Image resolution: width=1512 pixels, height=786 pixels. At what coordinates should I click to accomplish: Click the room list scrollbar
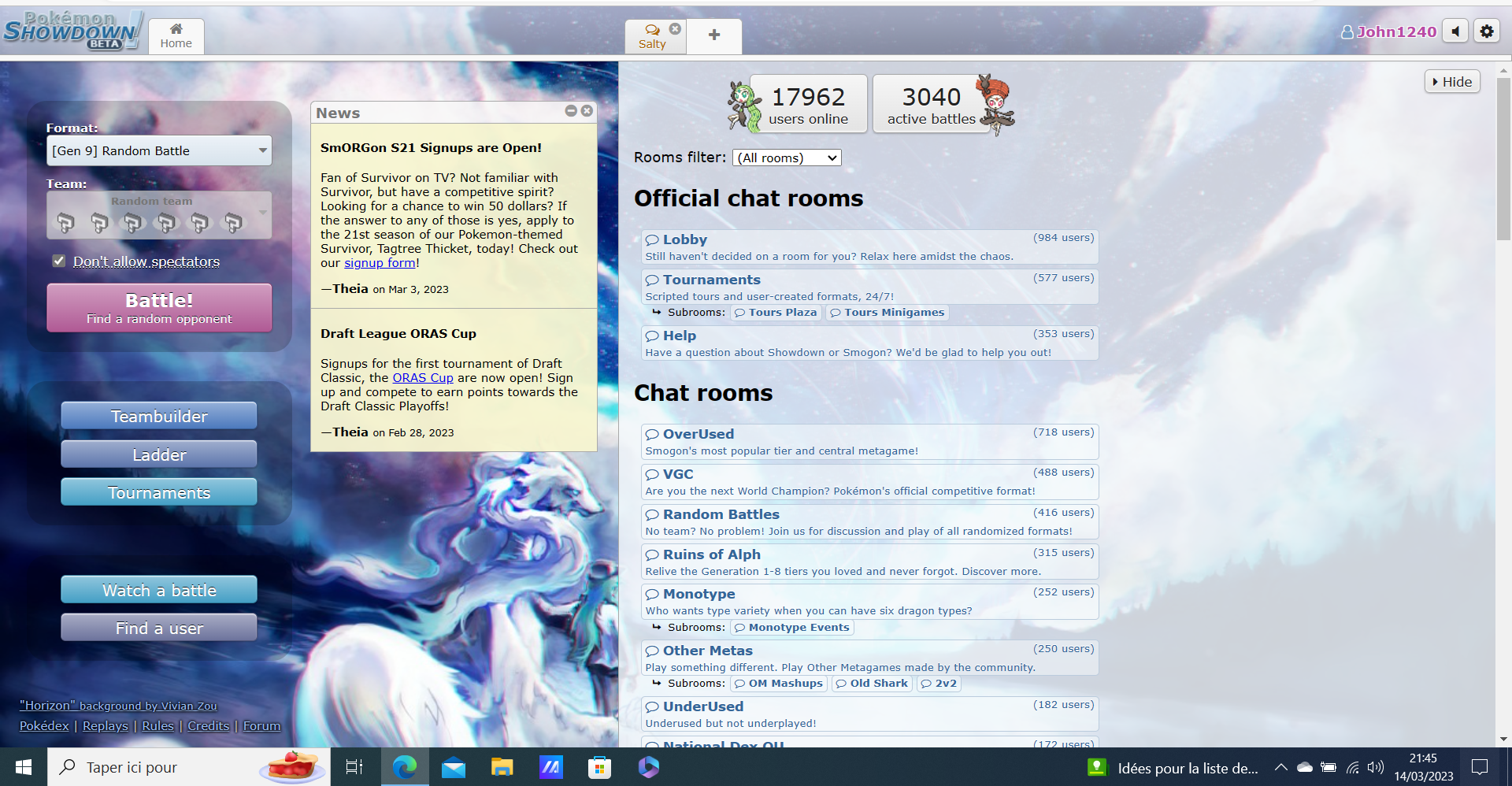(x=1503, y=158)
